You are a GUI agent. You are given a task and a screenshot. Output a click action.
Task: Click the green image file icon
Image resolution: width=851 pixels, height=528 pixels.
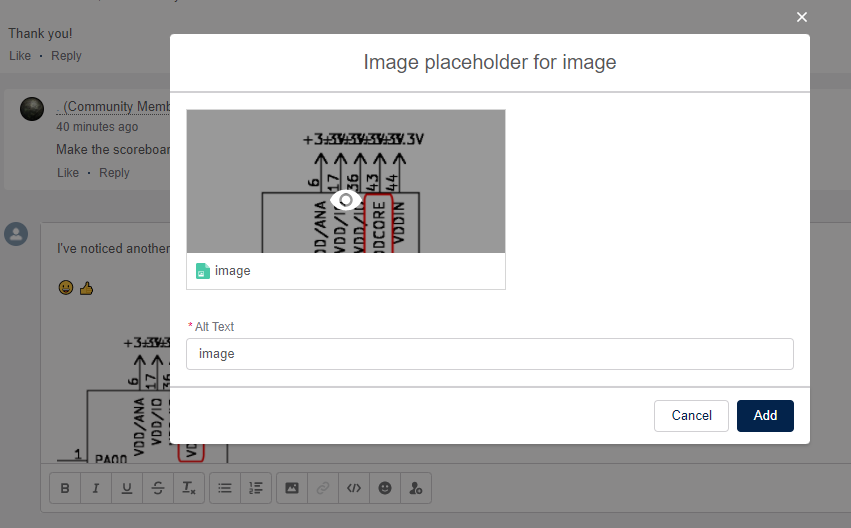click(202, 271)
